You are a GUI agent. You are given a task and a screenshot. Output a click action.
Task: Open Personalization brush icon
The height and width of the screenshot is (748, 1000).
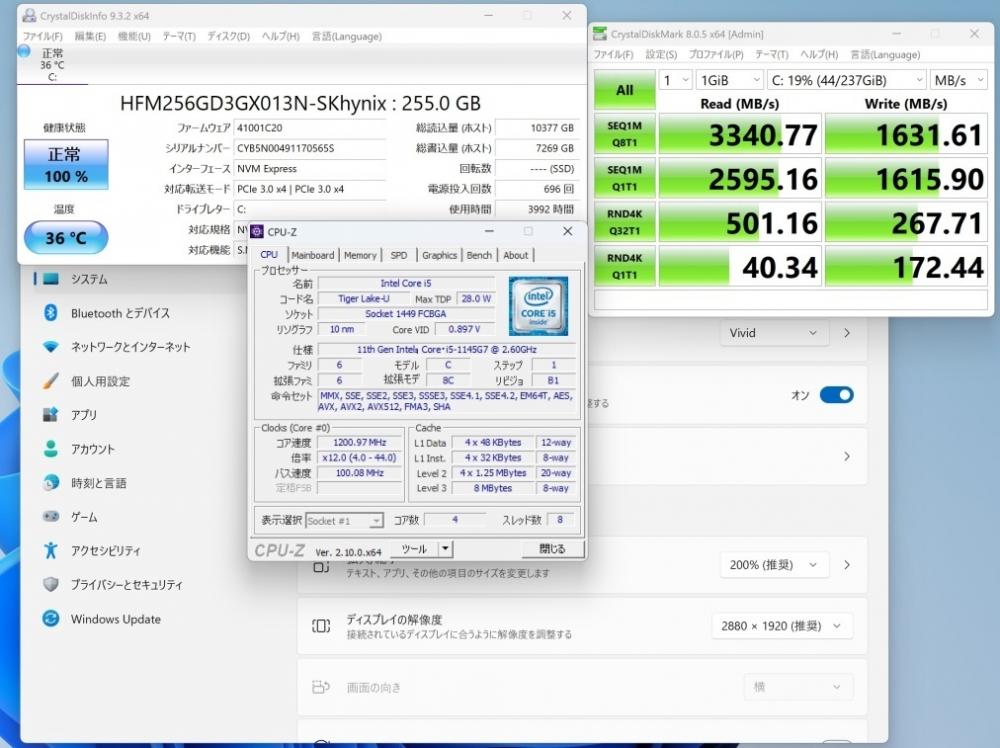point(50,381)
